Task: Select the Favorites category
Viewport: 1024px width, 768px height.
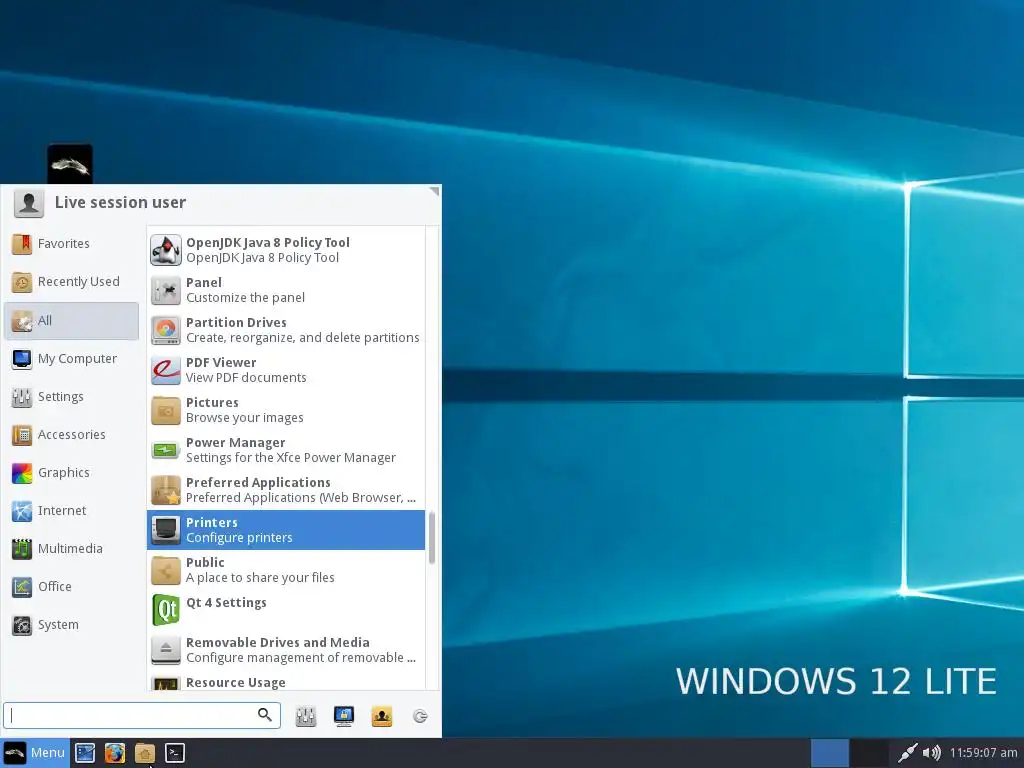Action: tap(71, 244)
